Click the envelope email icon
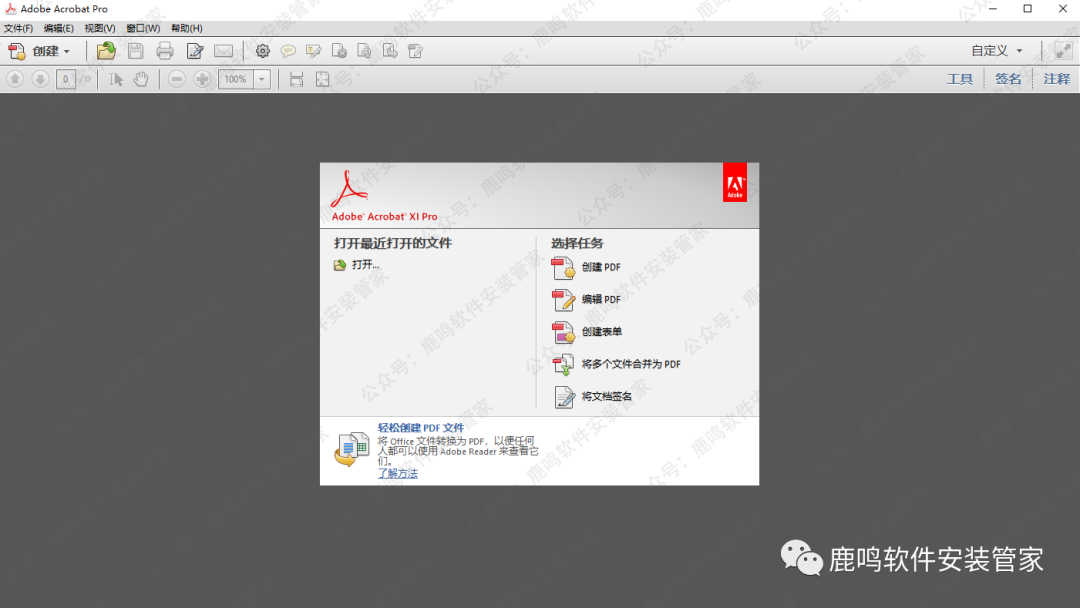 click(x=223, y=51)
